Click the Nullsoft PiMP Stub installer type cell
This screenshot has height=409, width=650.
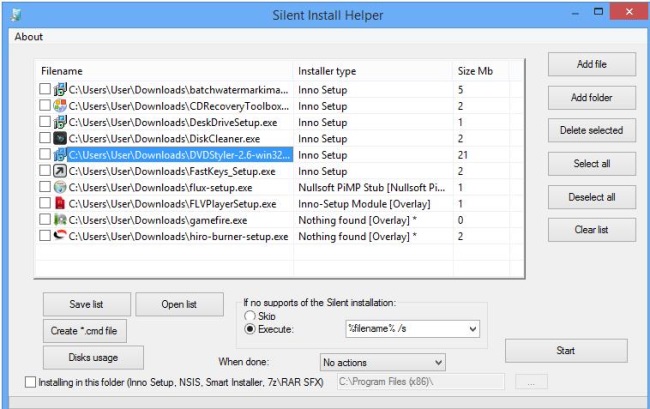[372, 188]
